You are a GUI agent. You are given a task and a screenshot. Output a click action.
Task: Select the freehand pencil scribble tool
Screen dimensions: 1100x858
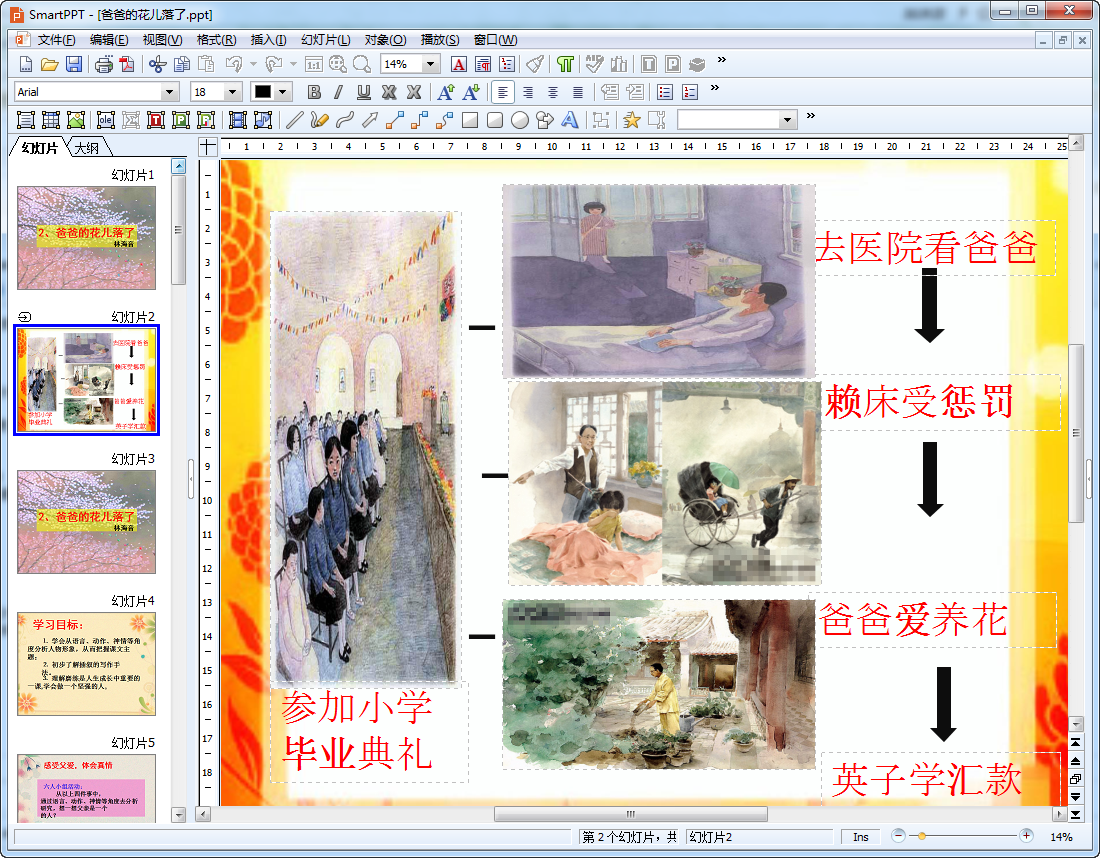click(x=319, y=120)
